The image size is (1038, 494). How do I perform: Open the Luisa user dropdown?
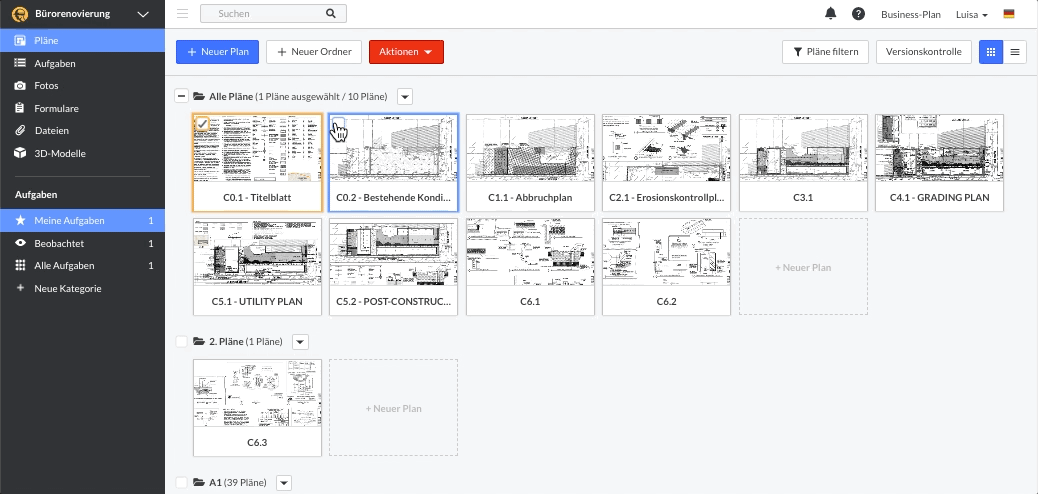click(x=972, y=15)
